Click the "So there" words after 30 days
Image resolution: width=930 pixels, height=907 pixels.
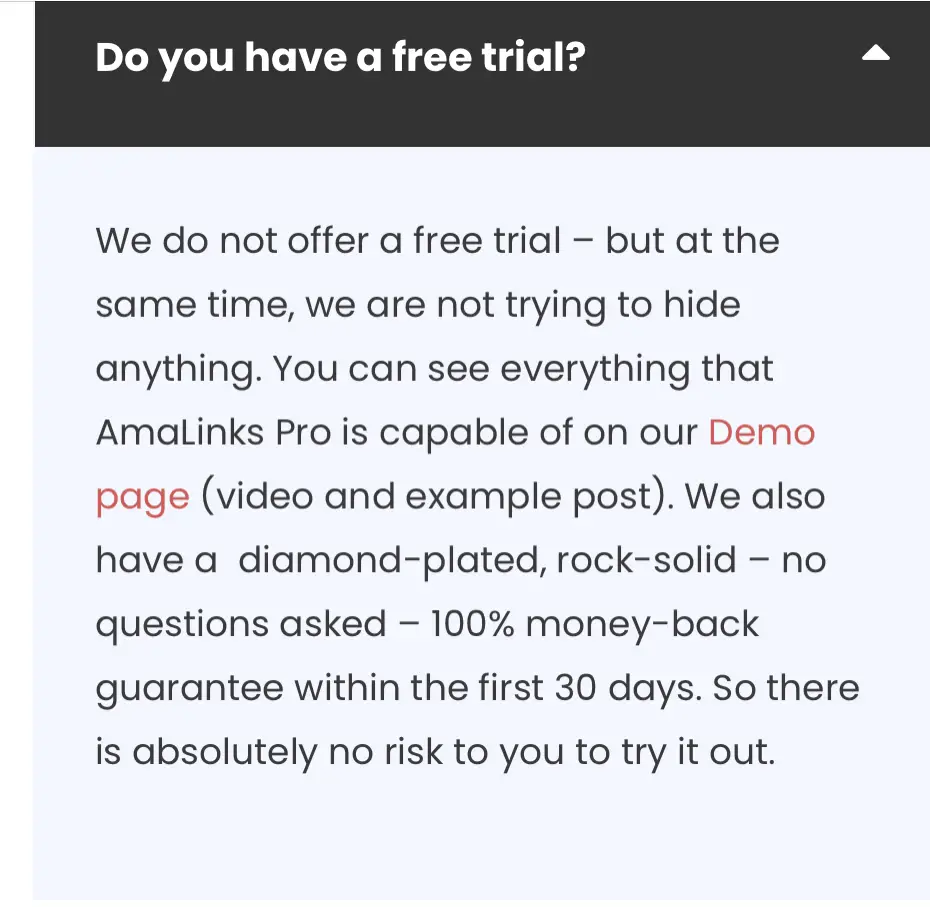(786, 688)
